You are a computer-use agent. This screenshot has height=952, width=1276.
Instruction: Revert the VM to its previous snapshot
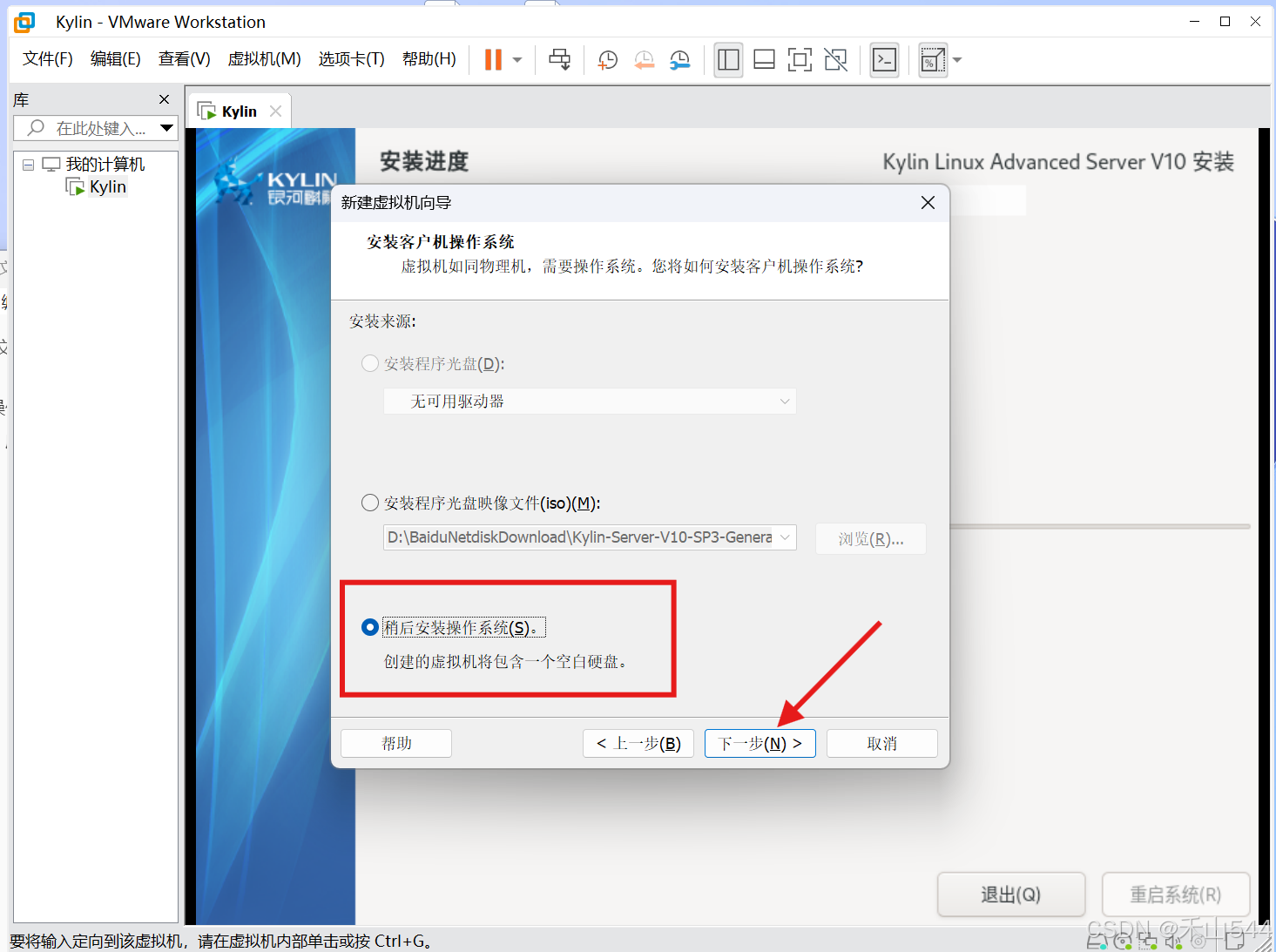point(644,59)
